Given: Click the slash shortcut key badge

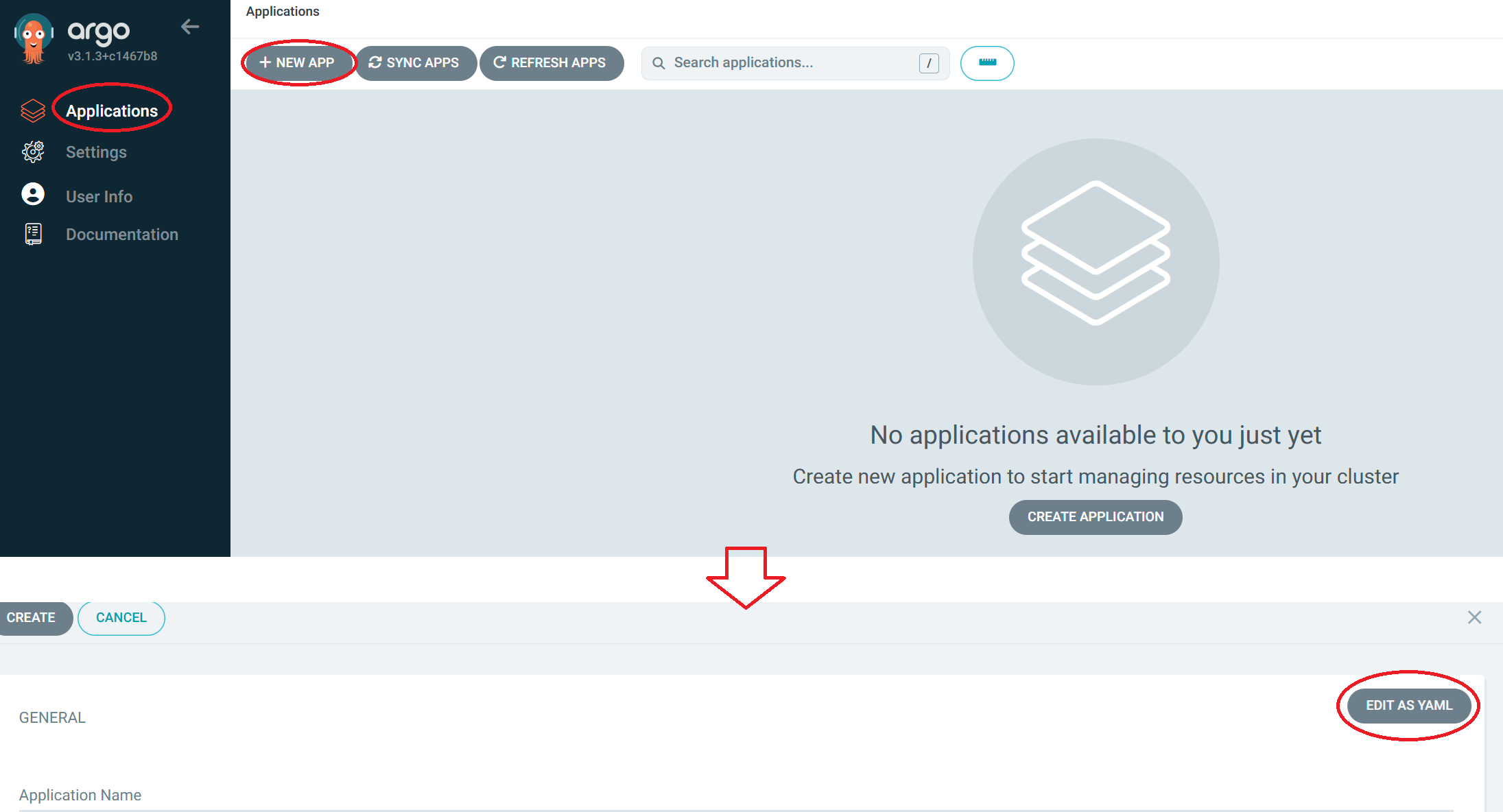Looking at the screenshot, I should [928, 63].
